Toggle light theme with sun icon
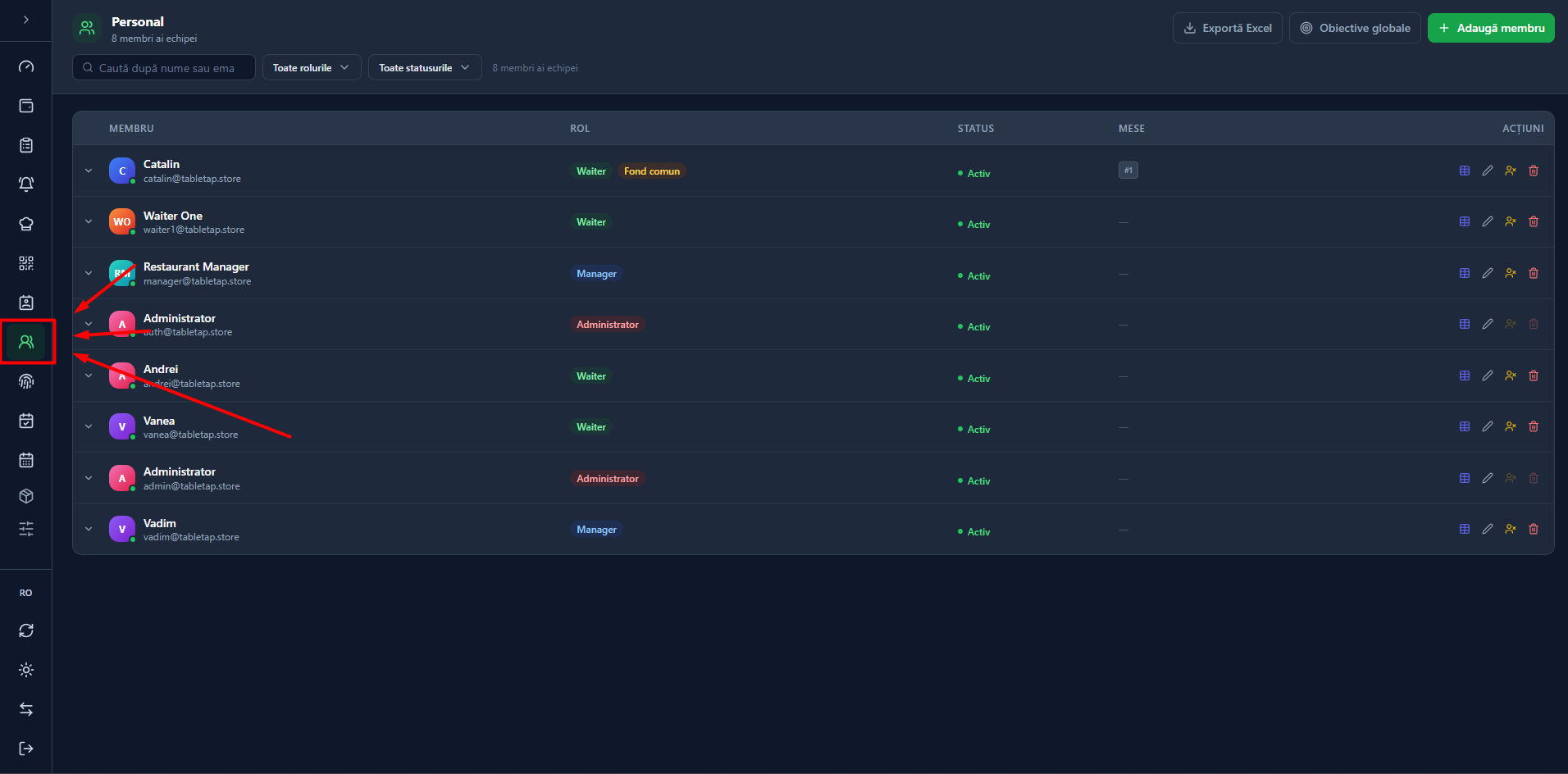The image size is (1568, 774). [x=26, y=670]
